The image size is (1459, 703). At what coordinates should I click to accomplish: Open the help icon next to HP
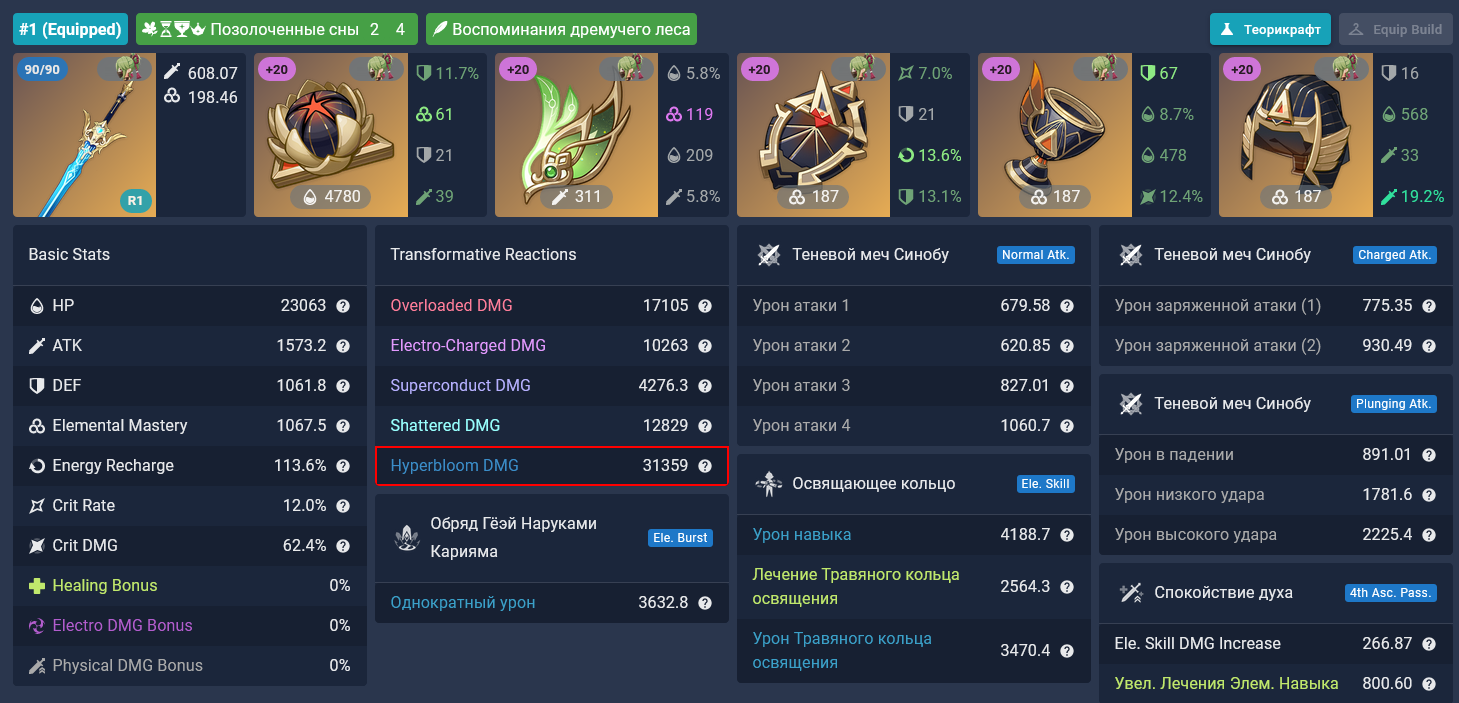[343, 306]
